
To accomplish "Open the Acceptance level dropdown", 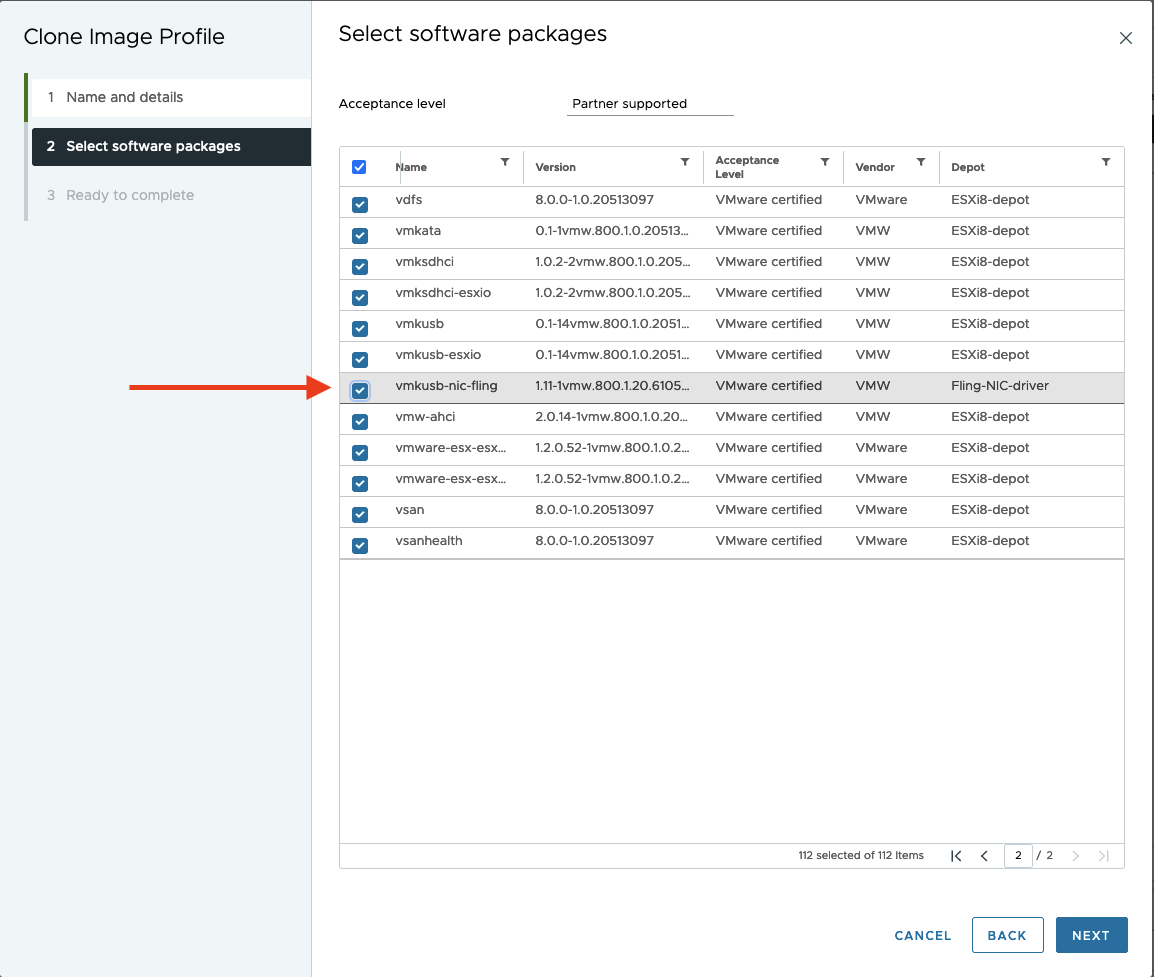I will pyautogui.click(x=649, y=104).
